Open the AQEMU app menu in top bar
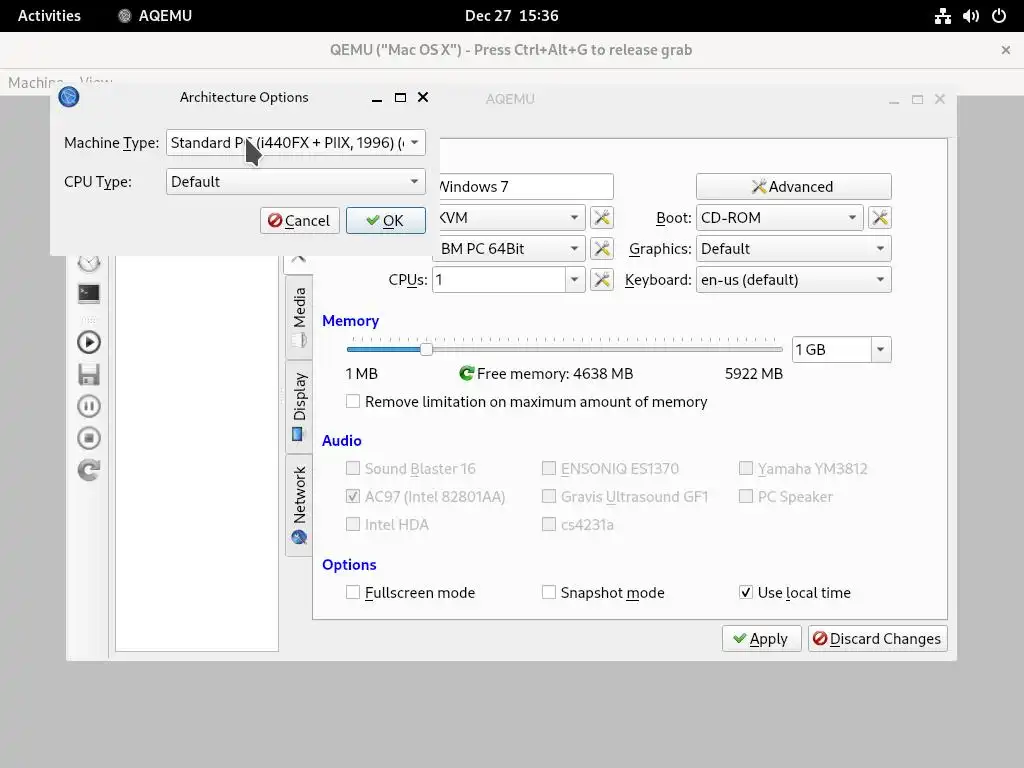 click(x=155, y=16)
